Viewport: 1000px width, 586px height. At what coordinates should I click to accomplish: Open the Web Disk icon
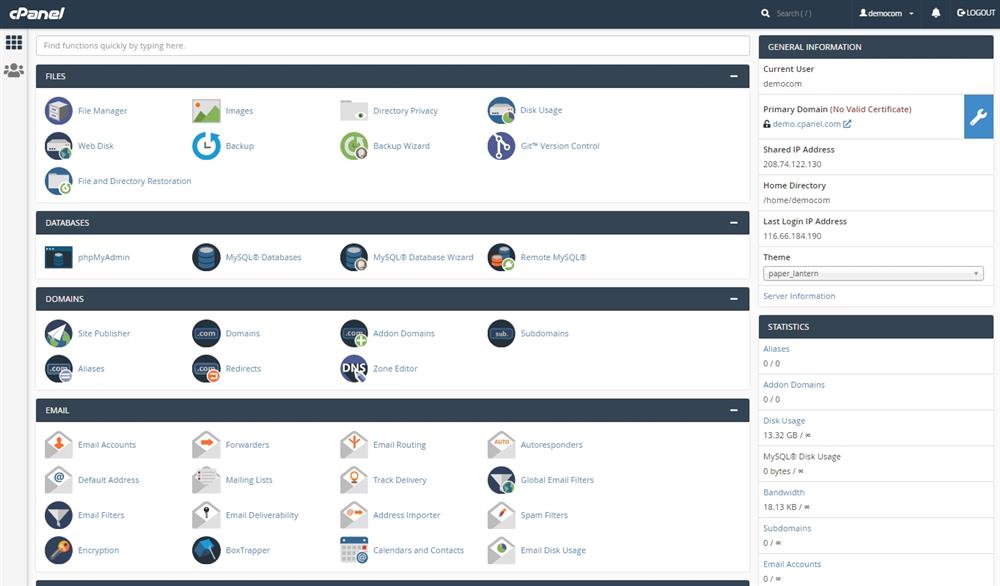point(59,146)
